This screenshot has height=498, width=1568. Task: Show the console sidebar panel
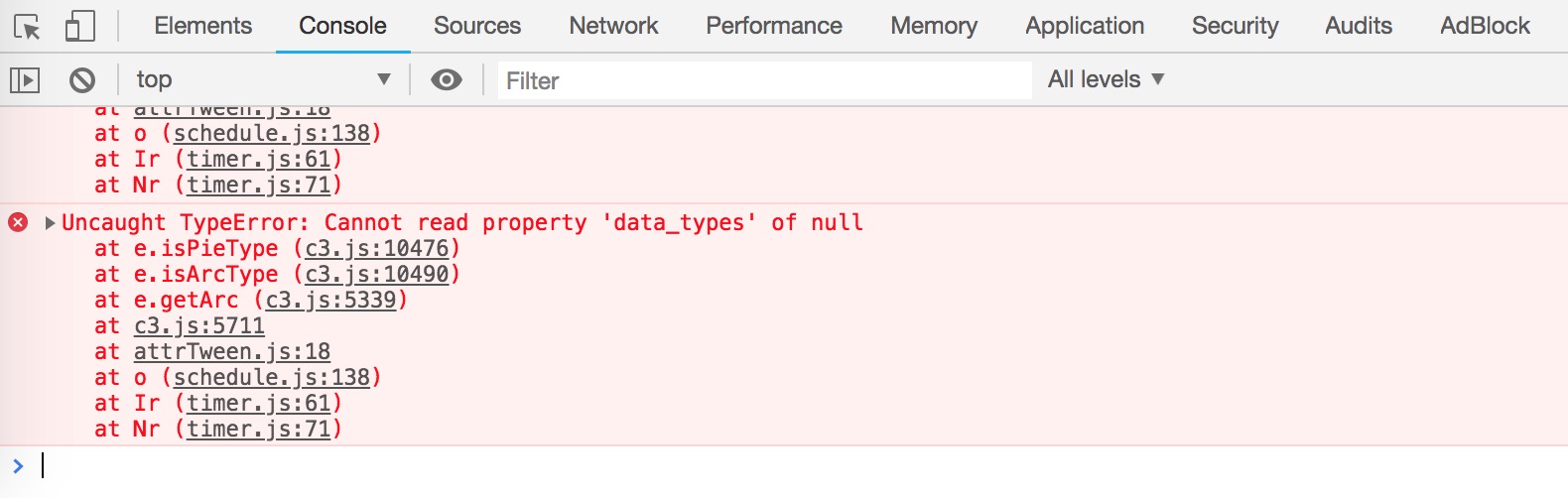[25, 79]
